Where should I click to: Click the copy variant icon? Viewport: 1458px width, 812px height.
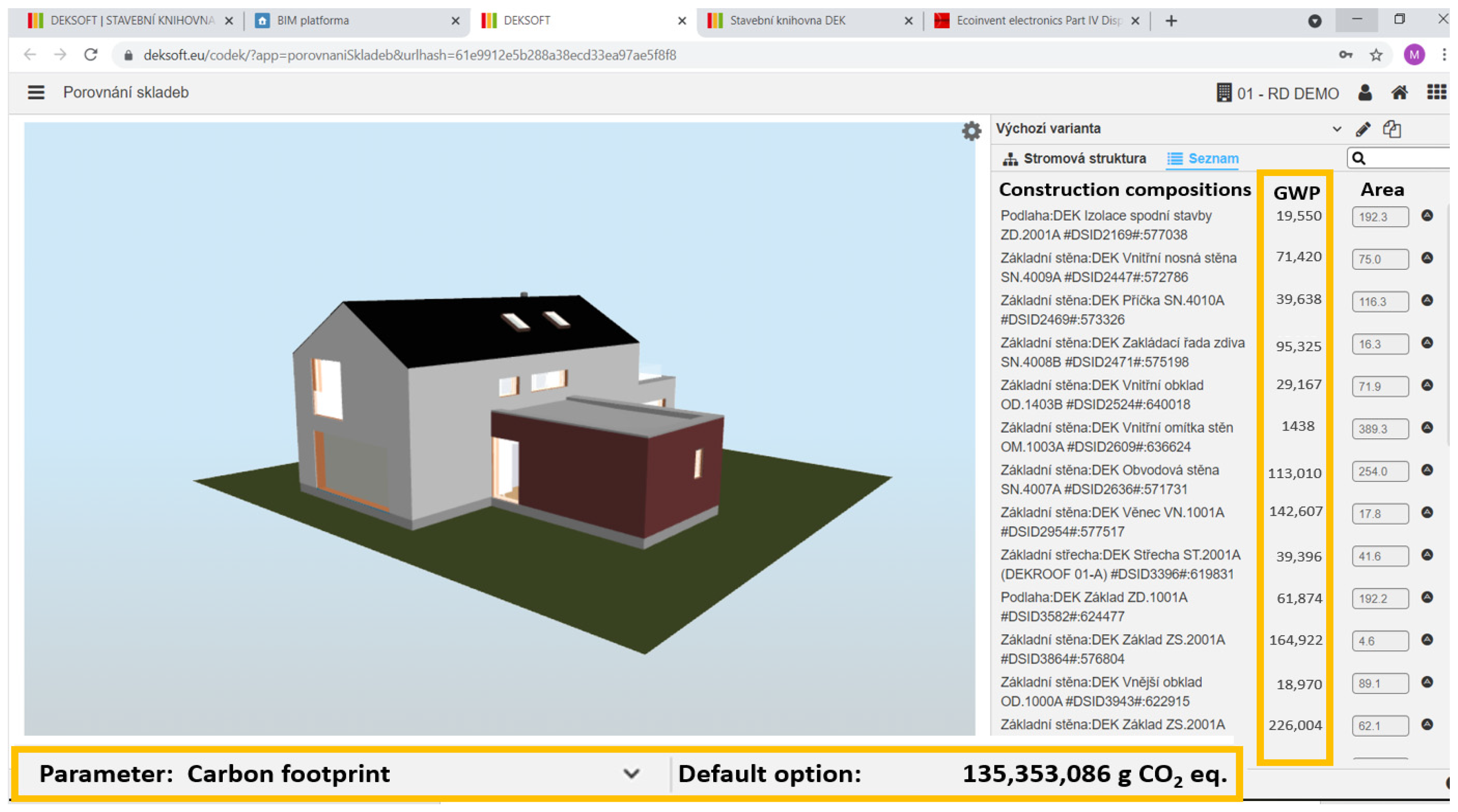pyautogui.click(x=1392, y=130)
